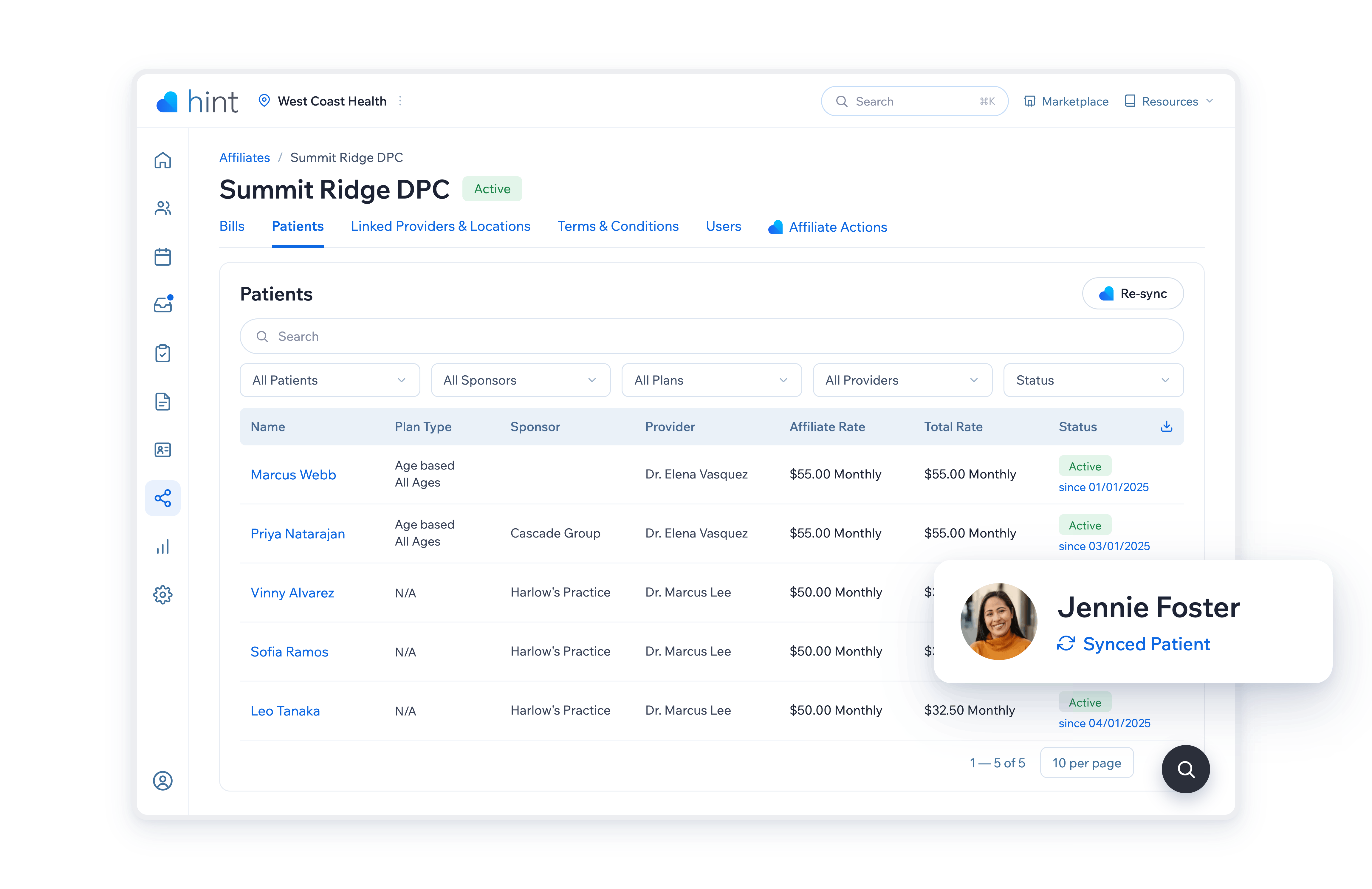The width and height of the screenshot is (1372, 889).
Task: Click the sync icon beside Synced Patient
Action: click(1066, 643)
